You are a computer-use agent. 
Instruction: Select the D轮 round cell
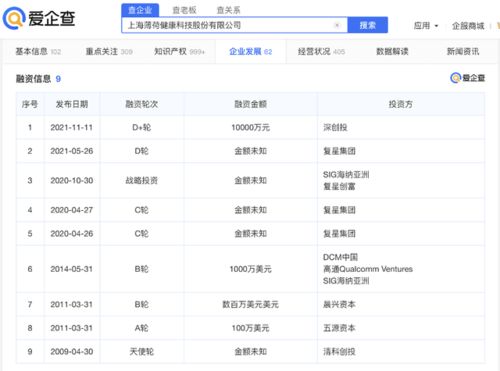coord(142,151)
